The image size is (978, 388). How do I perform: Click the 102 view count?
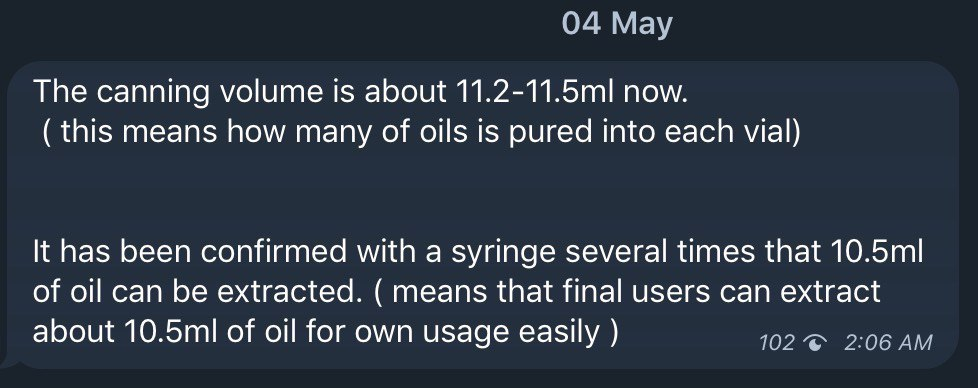(777, 342)
